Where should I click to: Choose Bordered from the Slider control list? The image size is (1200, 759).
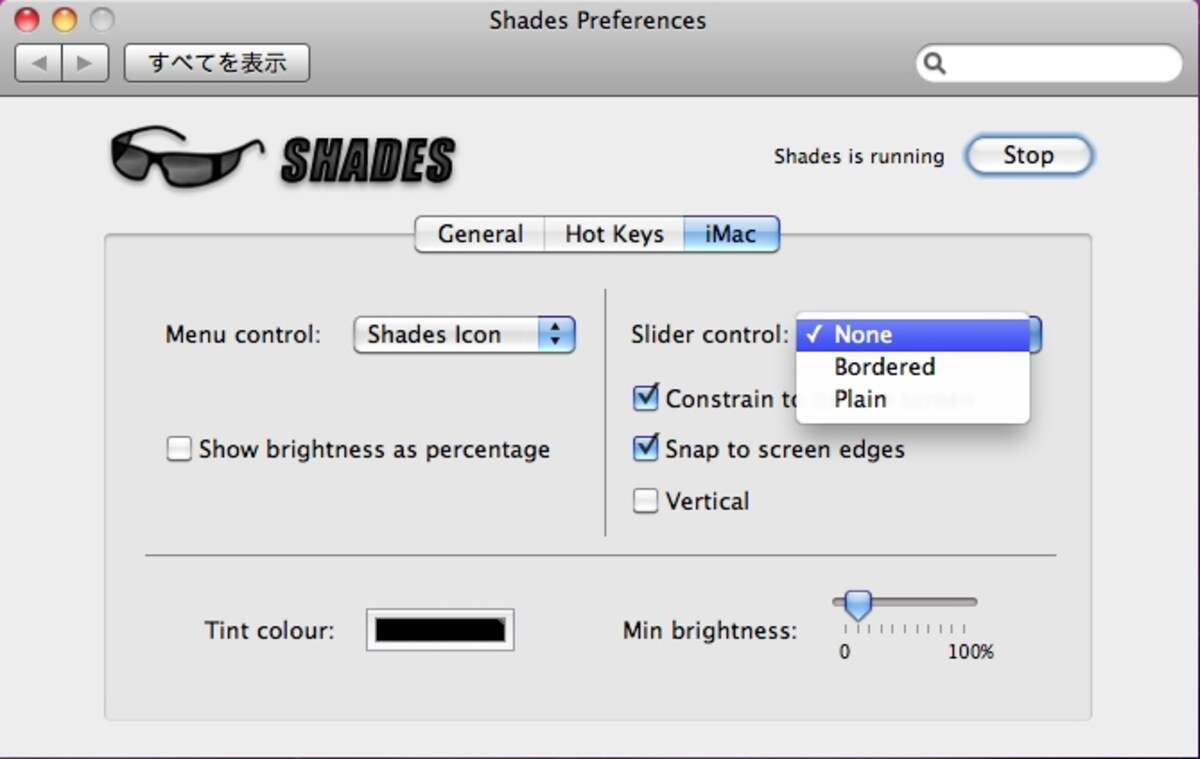point(913,367)
